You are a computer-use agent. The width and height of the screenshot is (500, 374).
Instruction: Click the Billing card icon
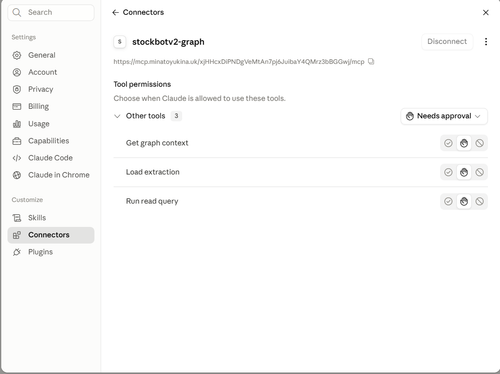[x=17, y=106]
